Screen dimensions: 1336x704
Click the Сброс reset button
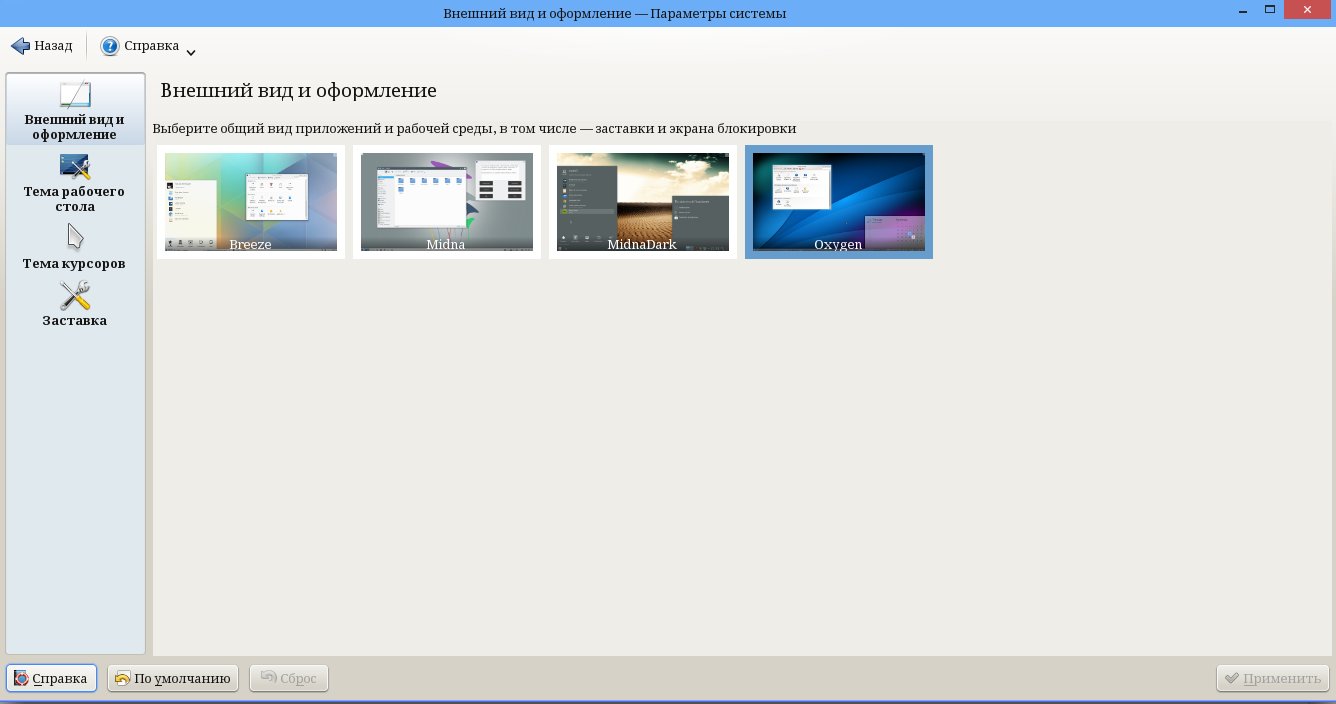click(x=289, y=678)
